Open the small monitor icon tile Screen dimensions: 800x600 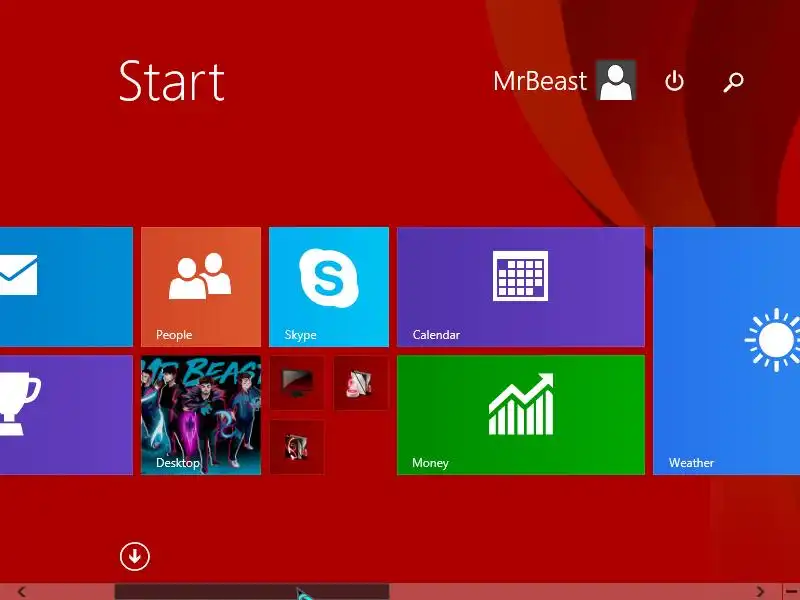pyautogui.click(x=297, y=383)
